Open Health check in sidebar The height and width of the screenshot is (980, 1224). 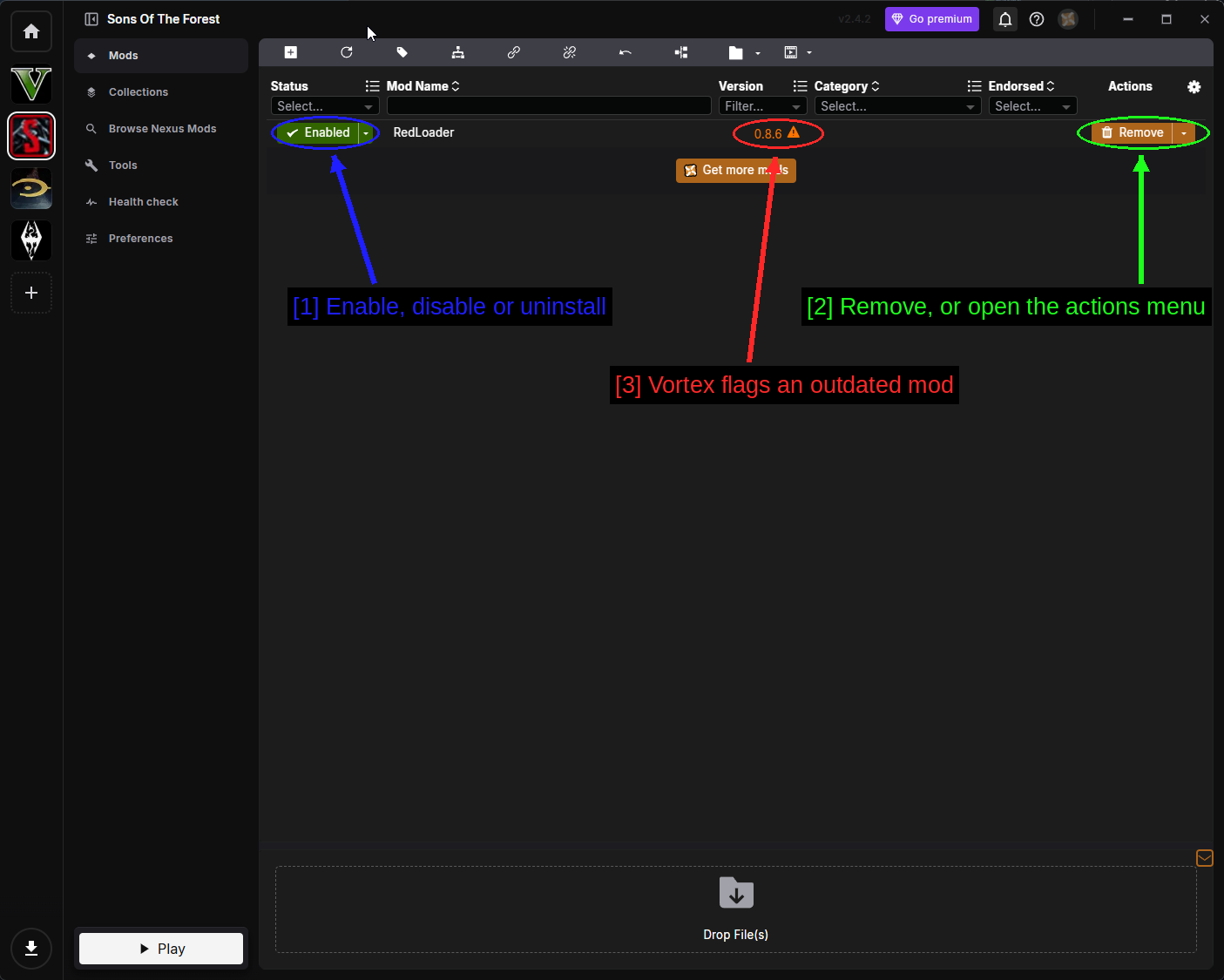(161, 202)
